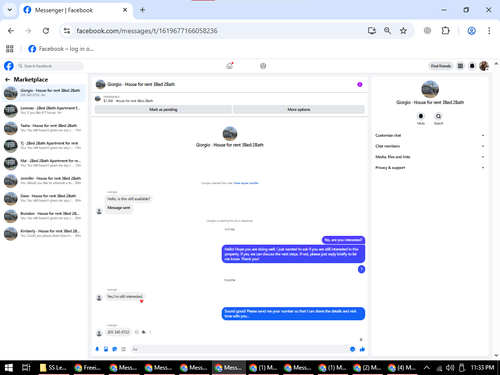
Task: Open Giorgio House for rent conversation
Action: coord(44,93)
